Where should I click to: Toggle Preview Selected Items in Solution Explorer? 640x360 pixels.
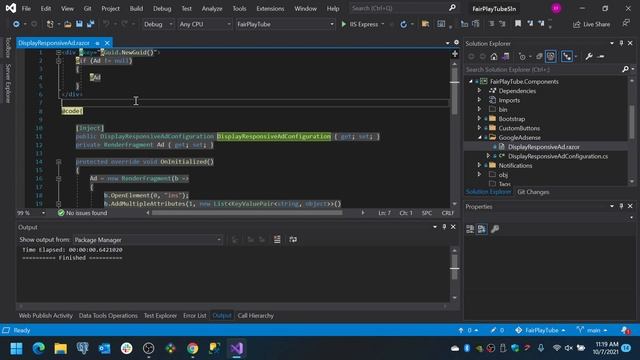[601, 57]
